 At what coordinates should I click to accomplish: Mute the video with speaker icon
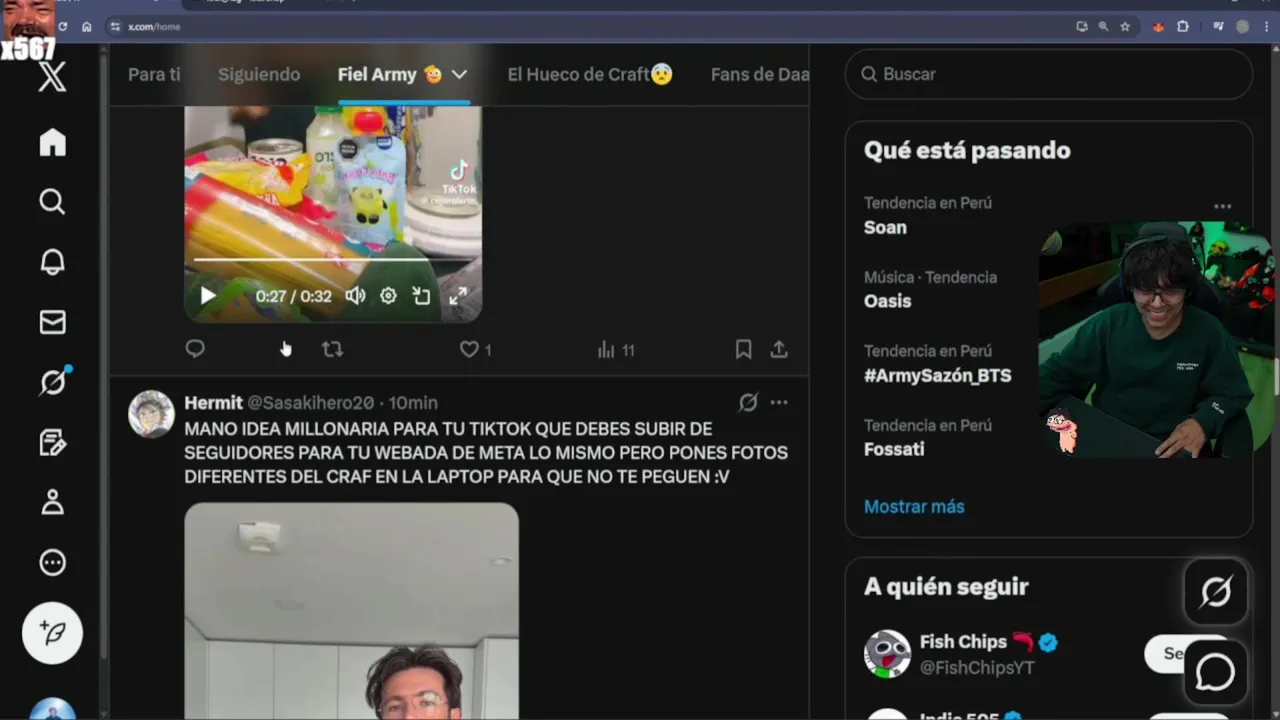point(355,296)
